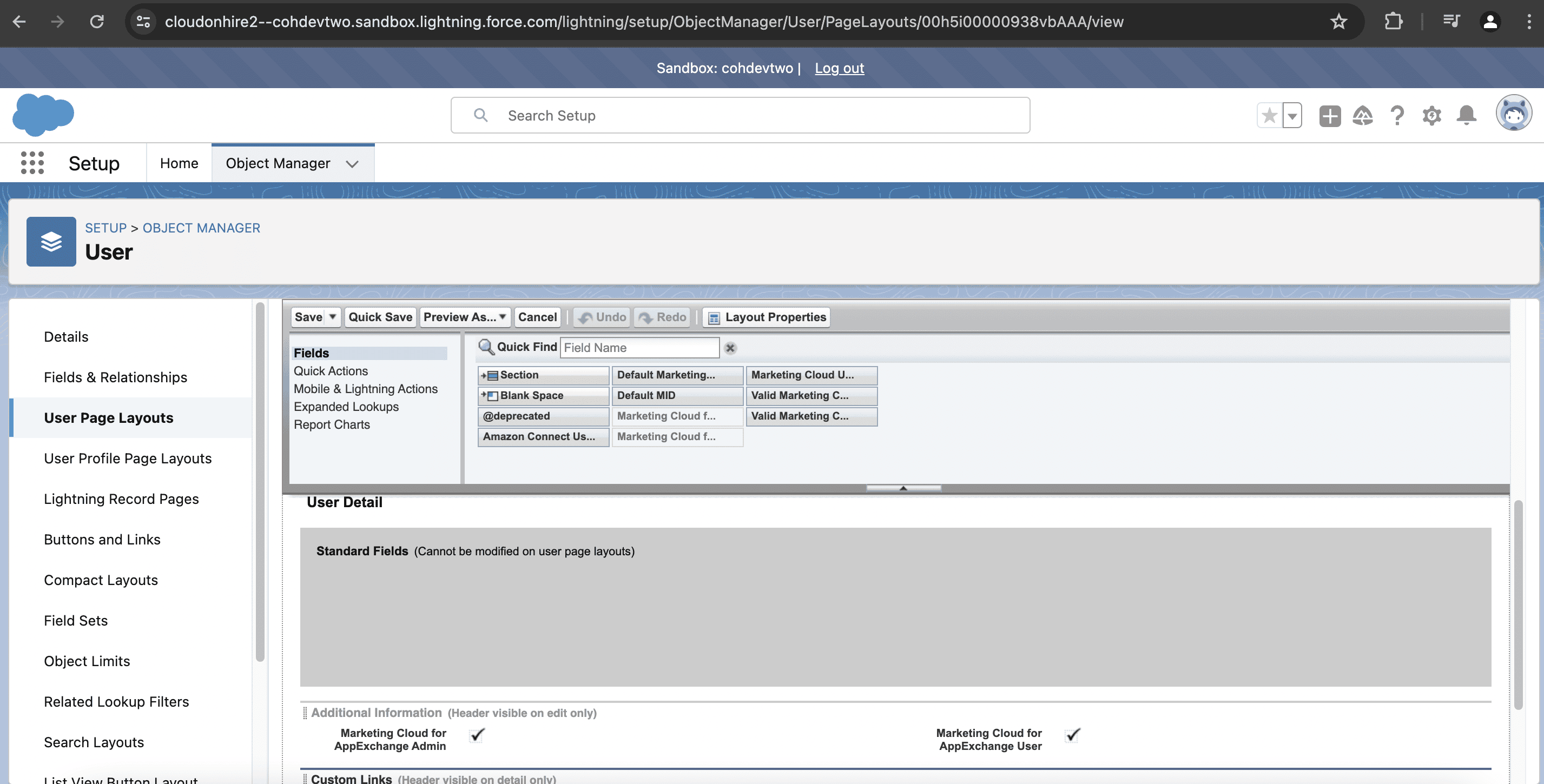Click the OBJECT MANAGER breadcrumb link
1544x784 pixels.
pos(201,228)
